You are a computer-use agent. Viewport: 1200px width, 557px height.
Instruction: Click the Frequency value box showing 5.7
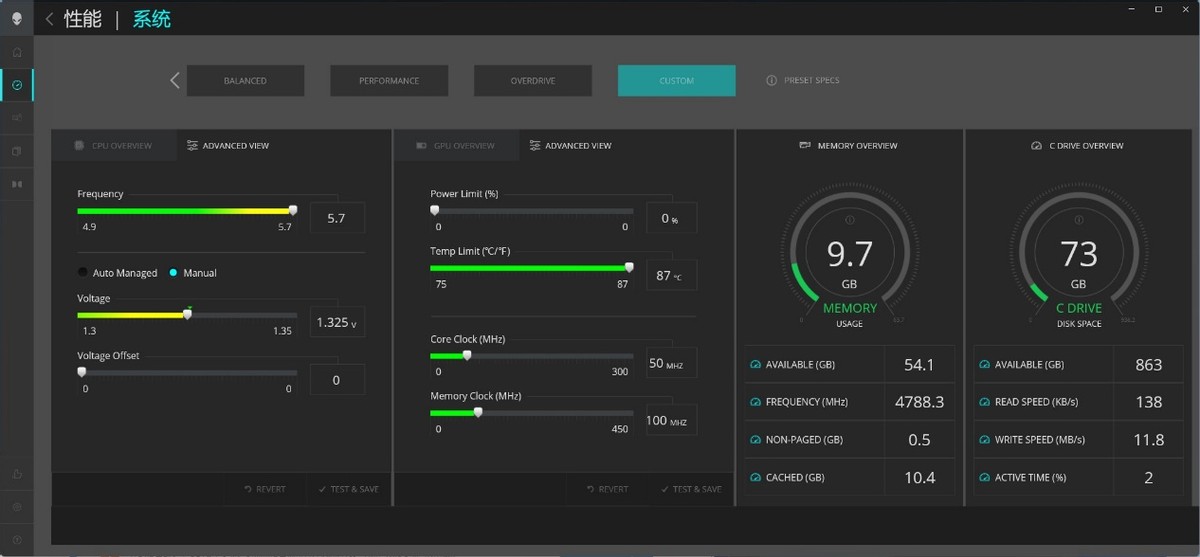[337, 218]
